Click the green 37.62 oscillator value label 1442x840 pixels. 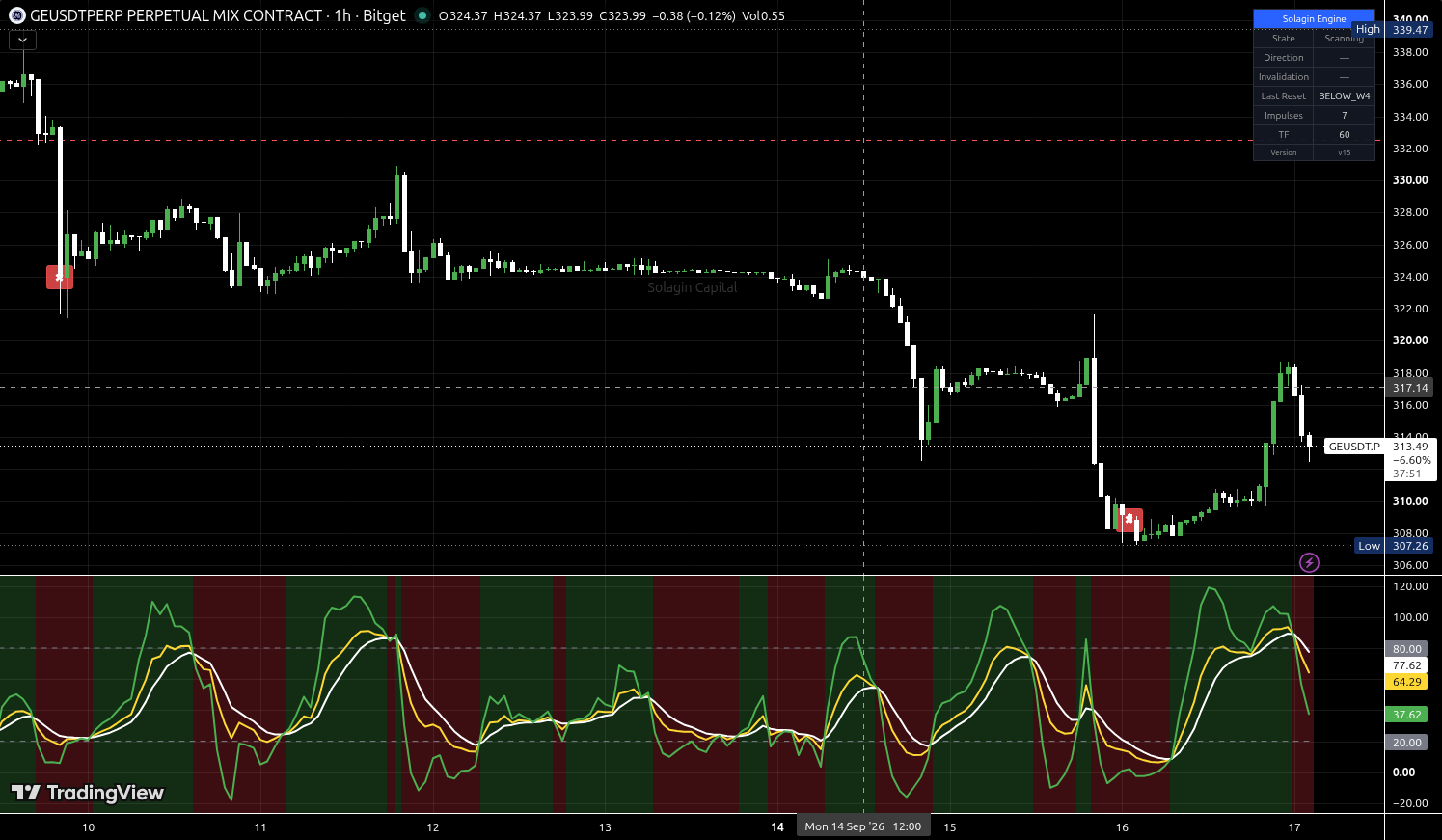[1407, 715]
